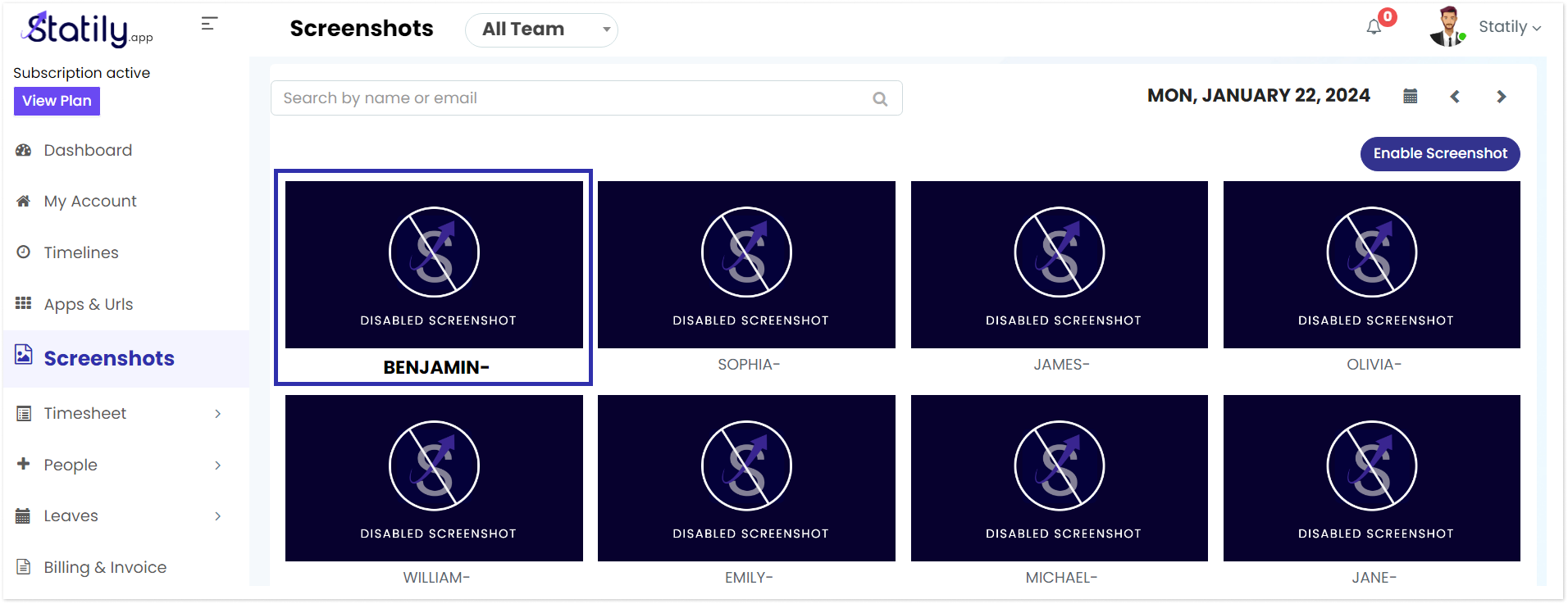This screenshot has width=1568, height=604.
Task: Click the user avatar picture
Action: point(1448,27)
